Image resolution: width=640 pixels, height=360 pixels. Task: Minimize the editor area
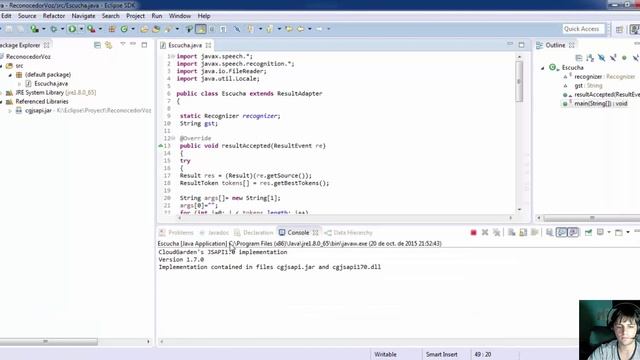click(x=510, y=44)
